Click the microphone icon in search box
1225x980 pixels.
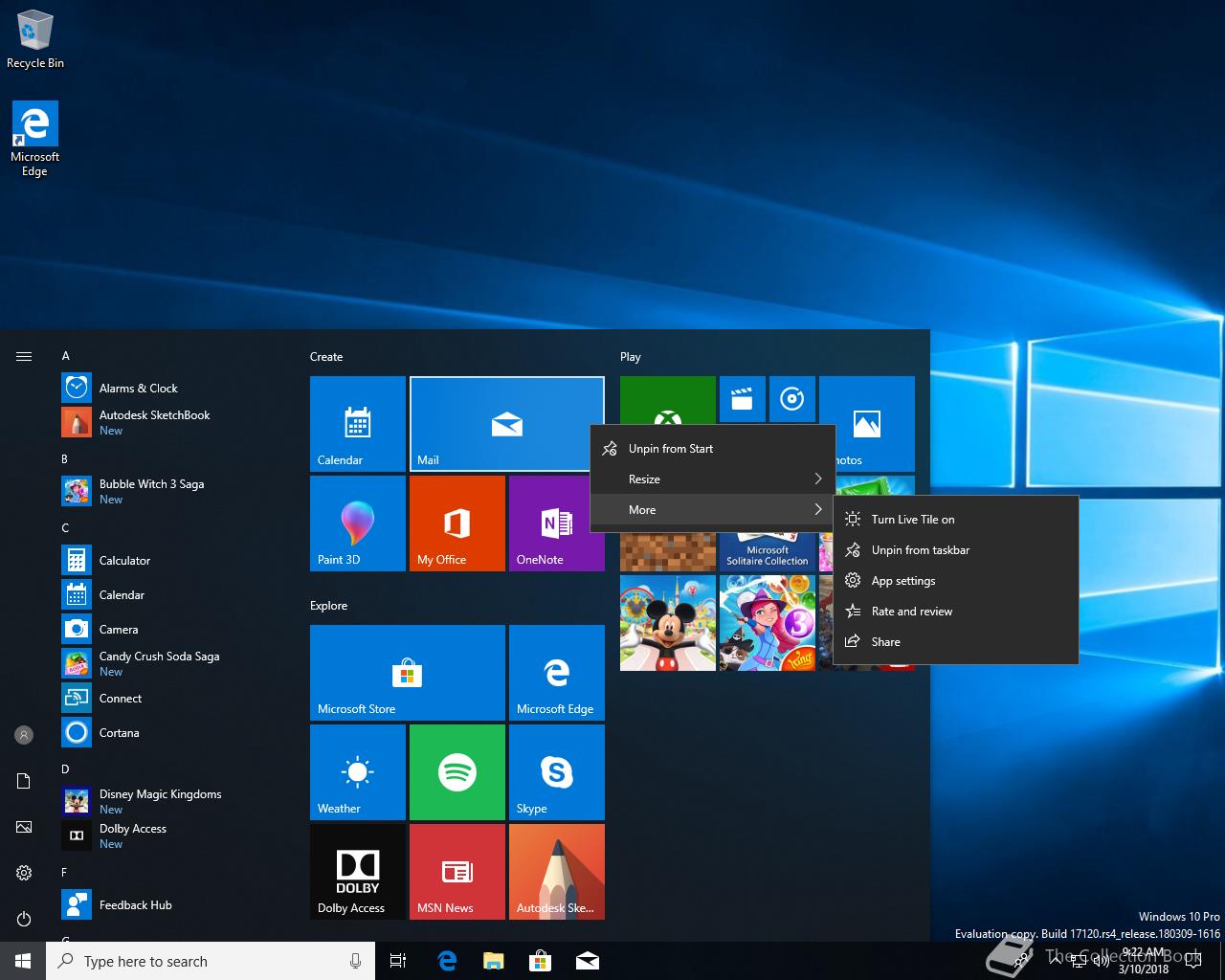[355, 961]
